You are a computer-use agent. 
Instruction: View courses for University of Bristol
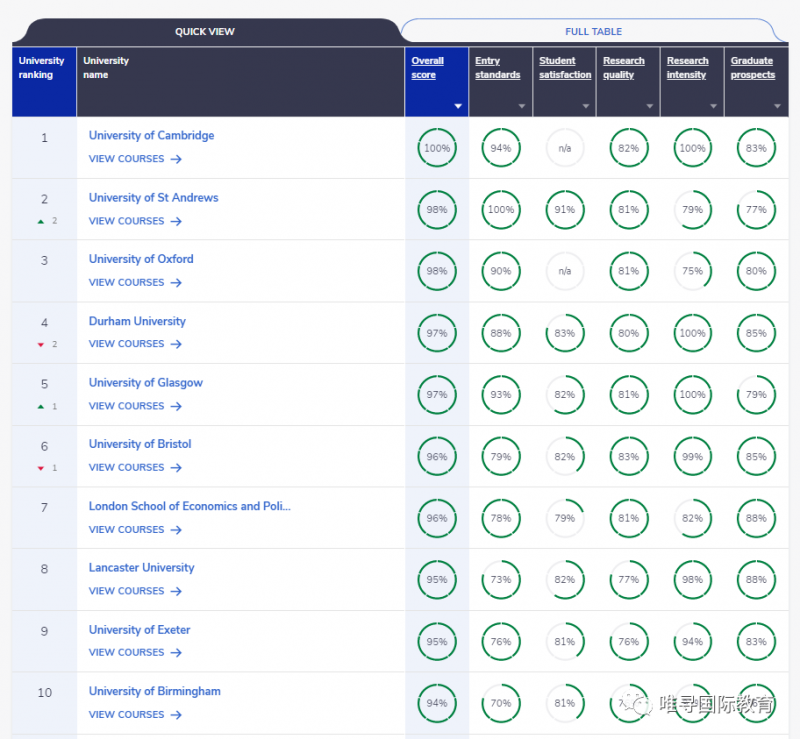click(x=135, y=467)
